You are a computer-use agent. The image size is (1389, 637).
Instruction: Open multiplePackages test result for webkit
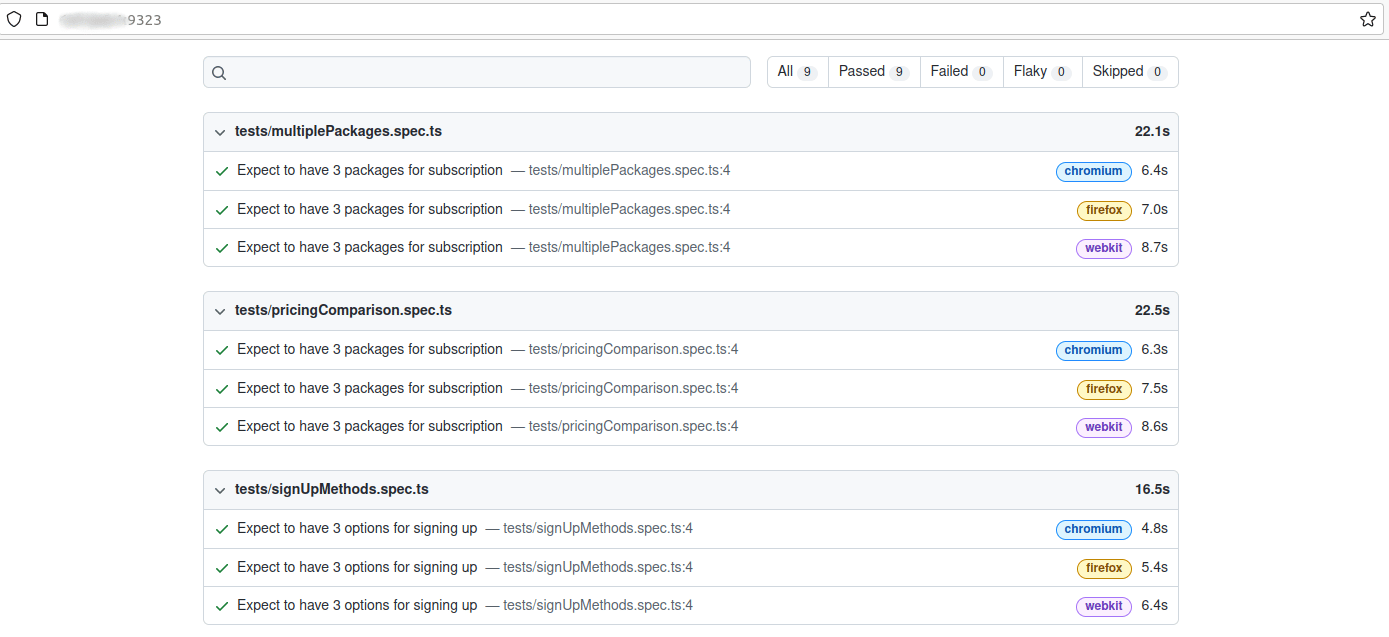[370, 247]
